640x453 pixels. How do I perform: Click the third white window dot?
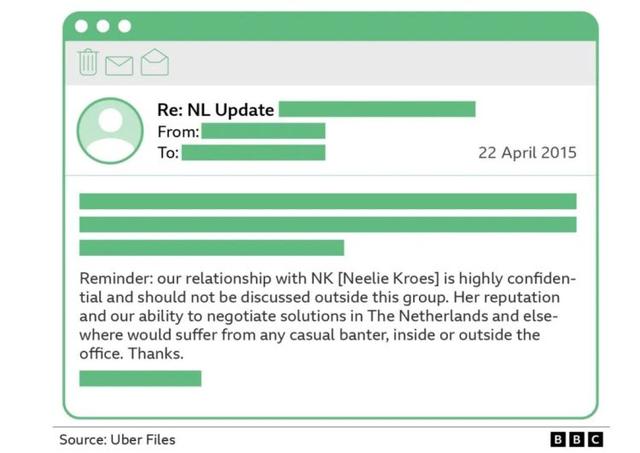point(124,26)
